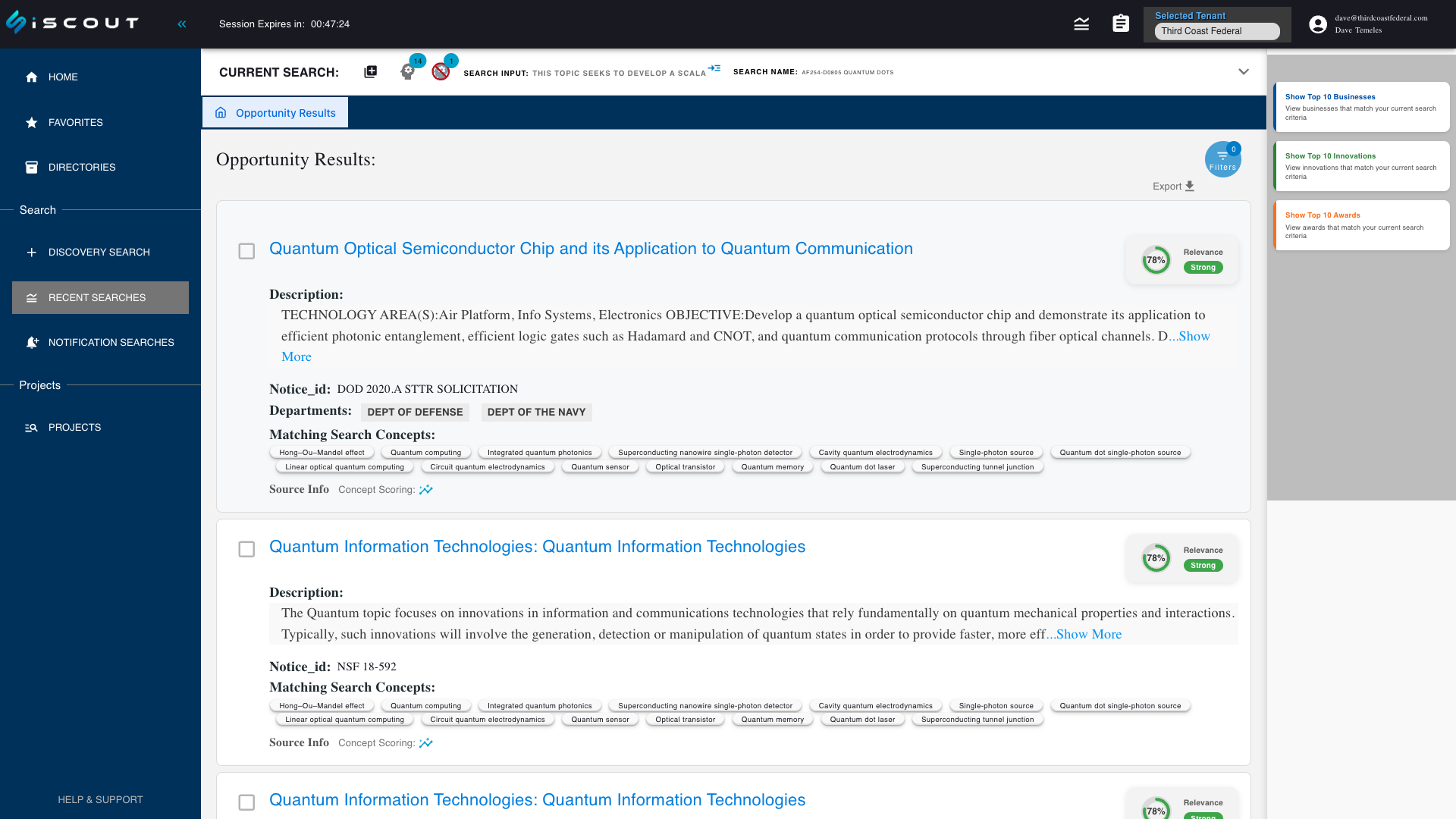Check the Quantum Optical Semiconductor Chip result checkbox

[x=246, y=251]
